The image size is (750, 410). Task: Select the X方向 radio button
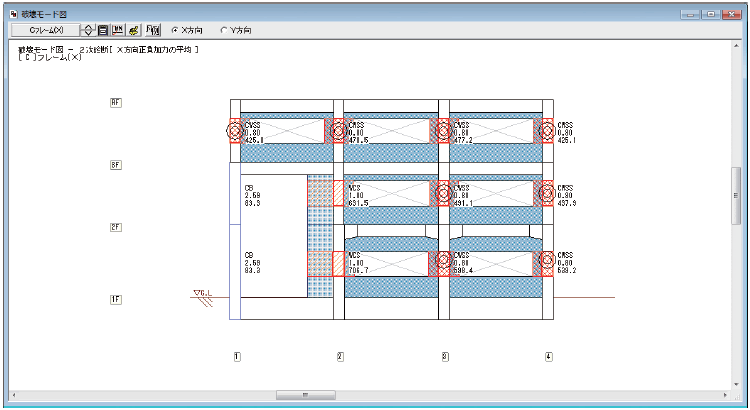[x=175, y=30]
